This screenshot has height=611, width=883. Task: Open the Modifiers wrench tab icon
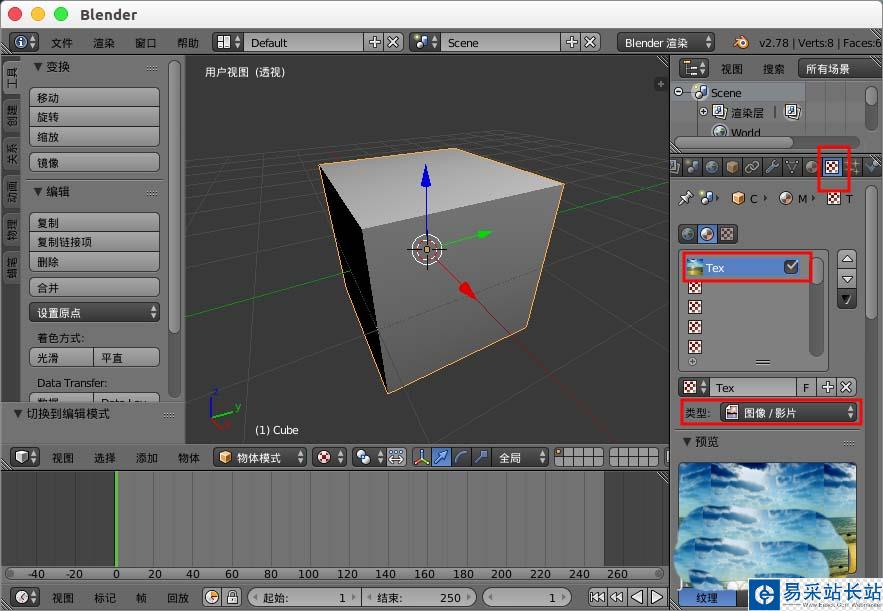click(772, 166)
